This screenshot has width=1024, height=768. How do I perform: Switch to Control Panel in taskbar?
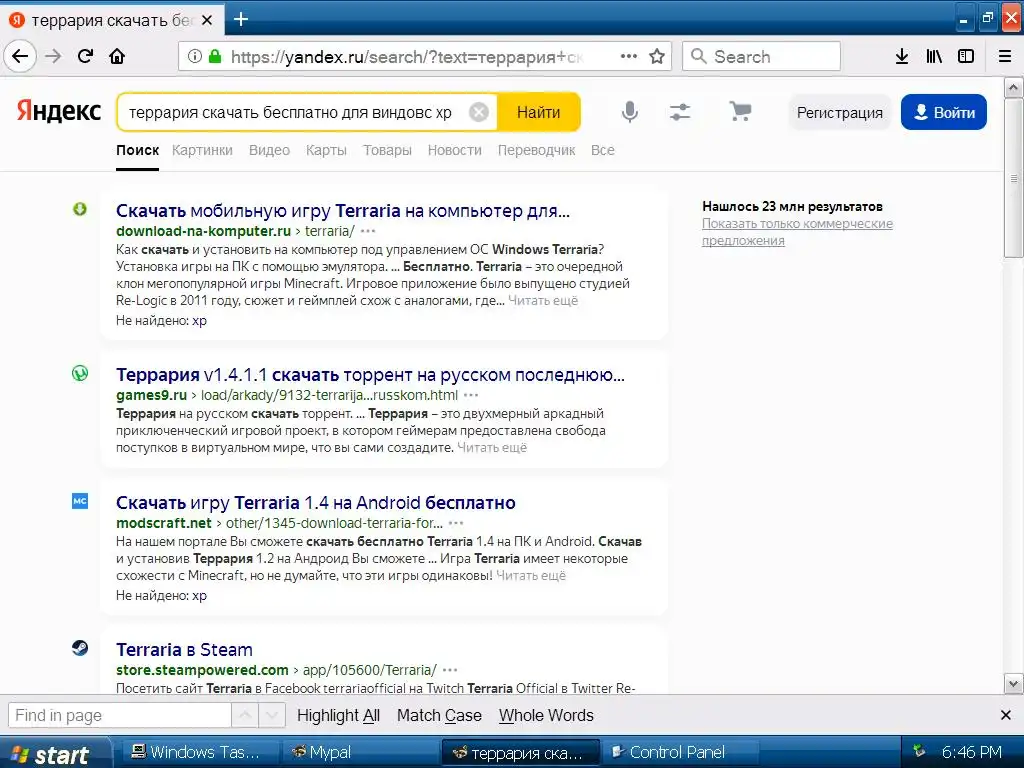pyautogui.click(x=679, y=752)
